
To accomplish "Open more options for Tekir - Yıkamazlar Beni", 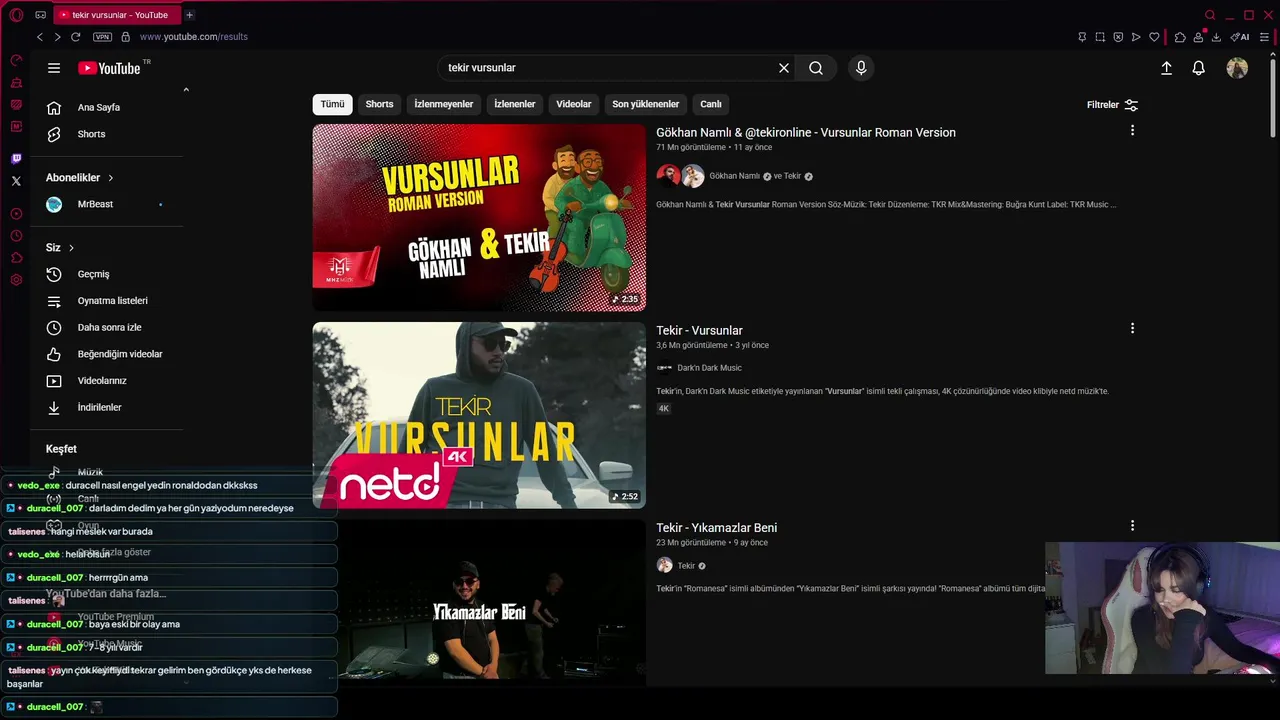I will click(1132, 525).
